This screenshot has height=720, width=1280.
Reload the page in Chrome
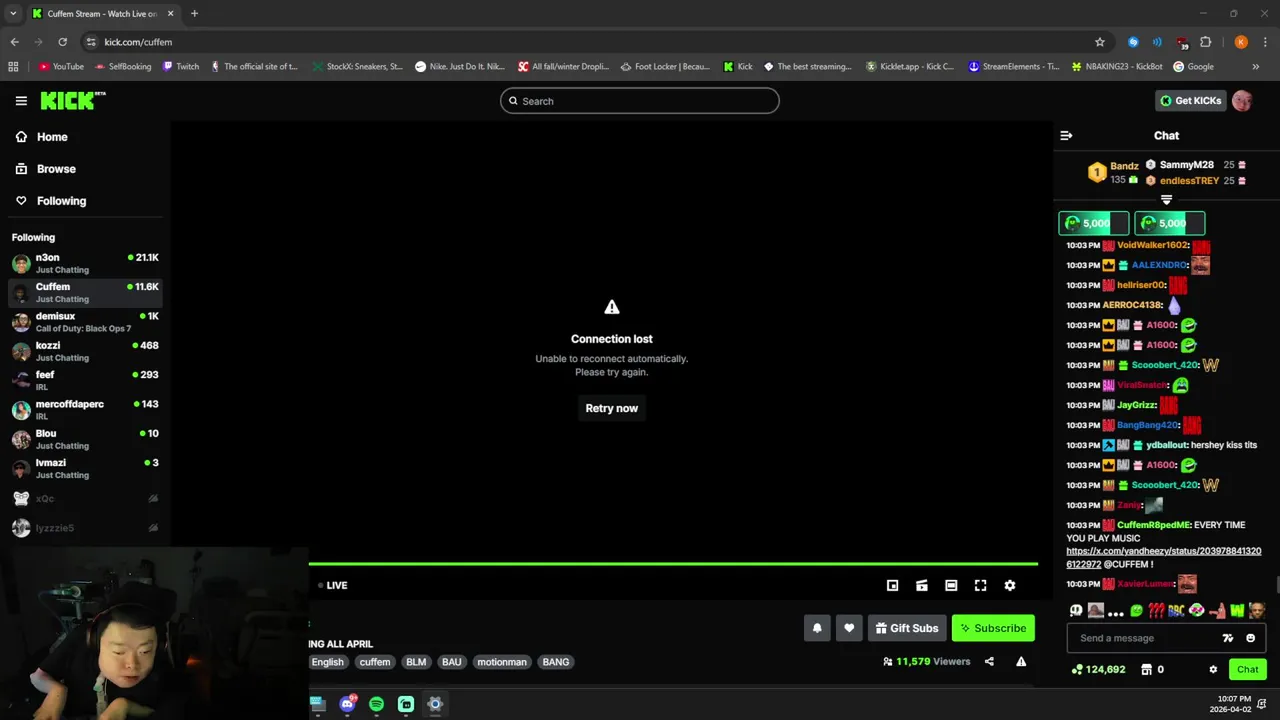click(62, 42)
